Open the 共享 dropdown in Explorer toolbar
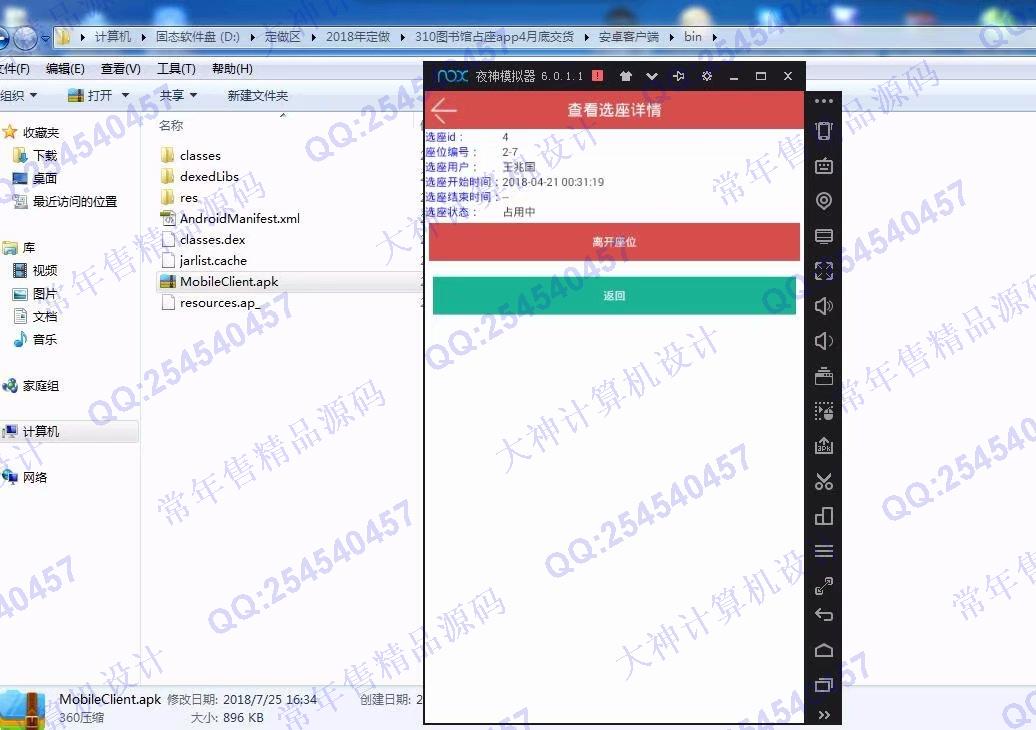This screenshot has width=1036, height=730. pos(178,96)
